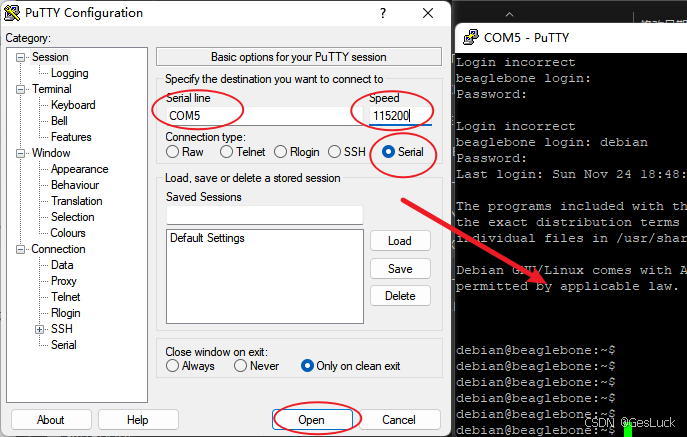Click the question mark help icon

383,13
